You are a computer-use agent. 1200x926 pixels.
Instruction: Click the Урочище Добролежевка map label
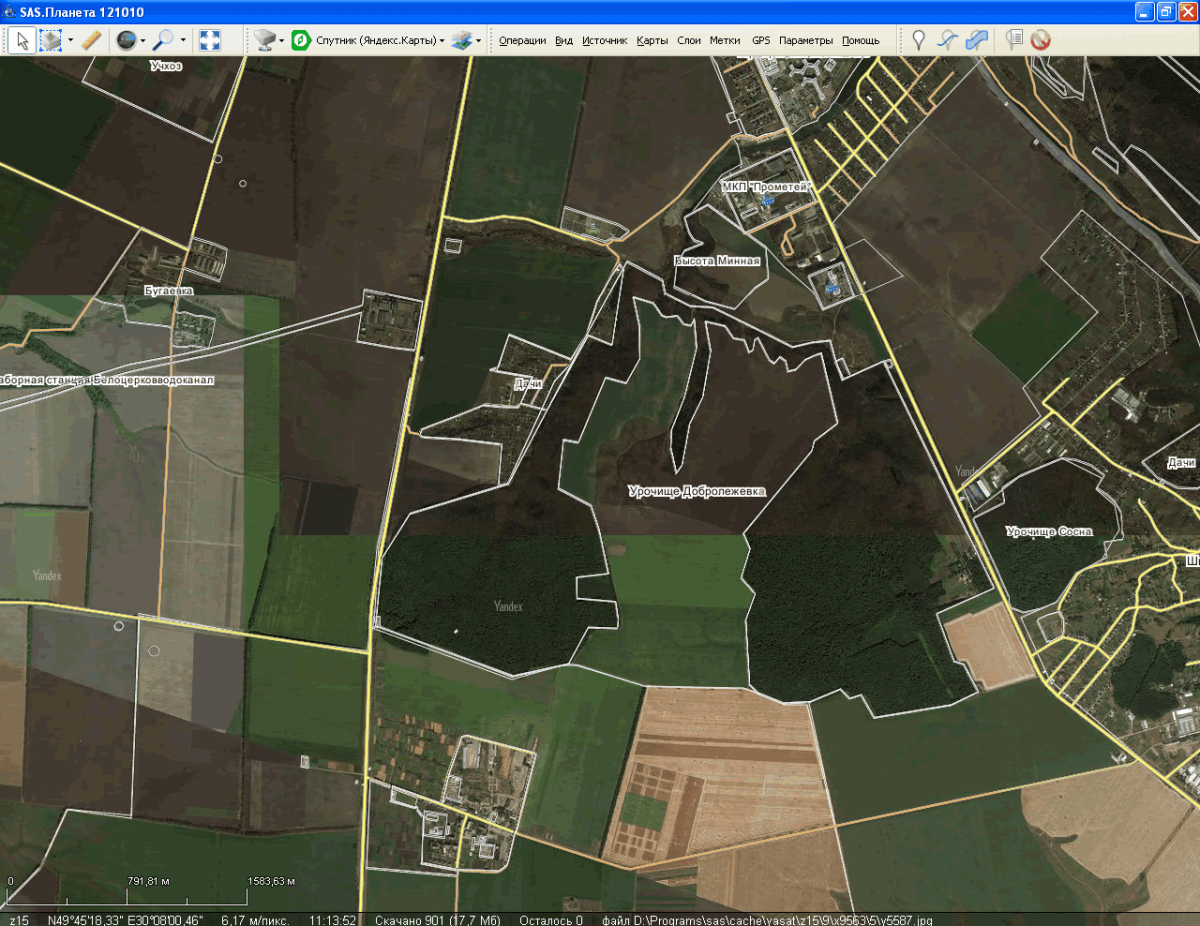696,492
